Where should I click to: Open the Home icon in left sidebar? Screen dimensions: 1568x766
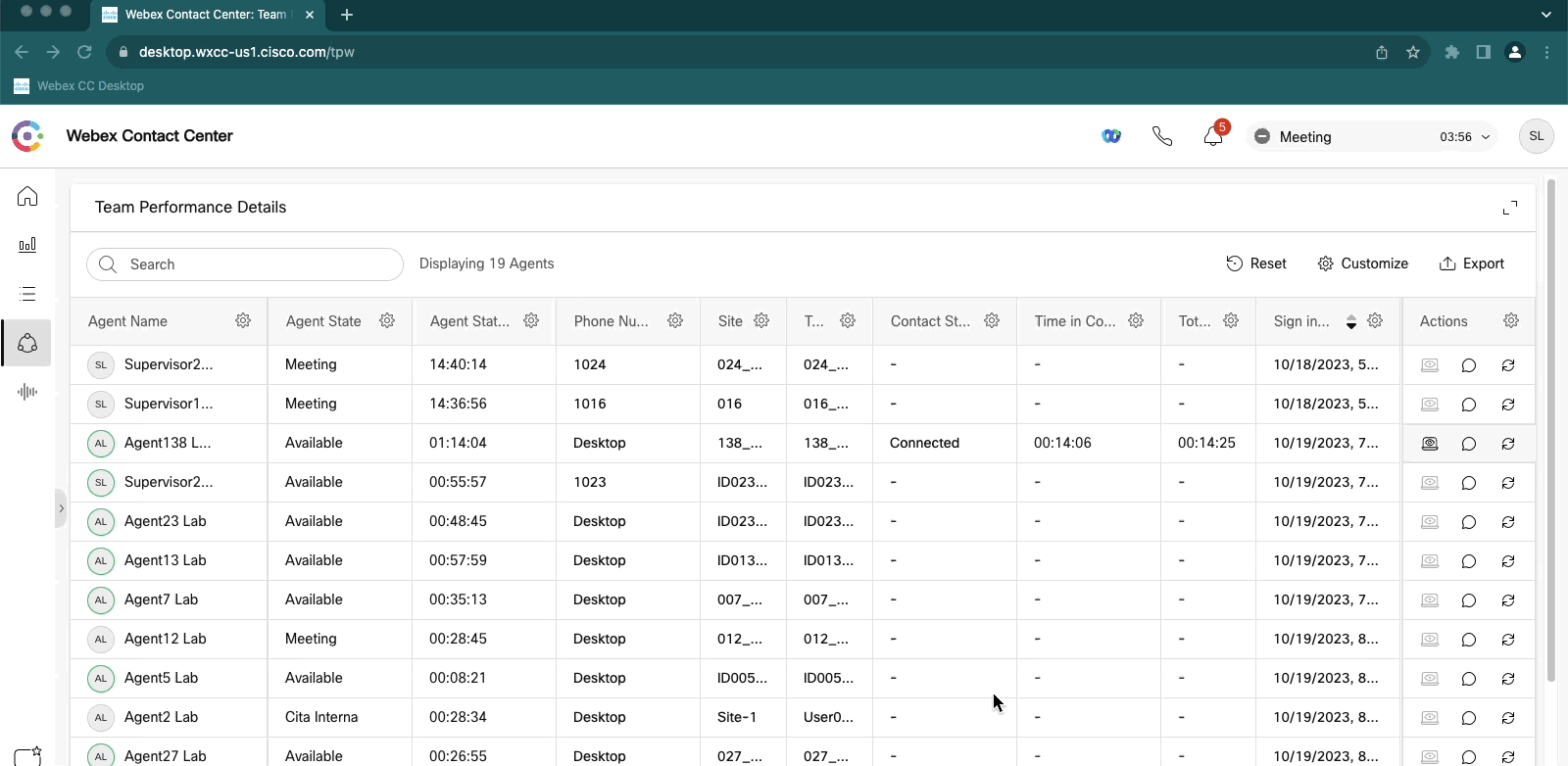[27, 197]
